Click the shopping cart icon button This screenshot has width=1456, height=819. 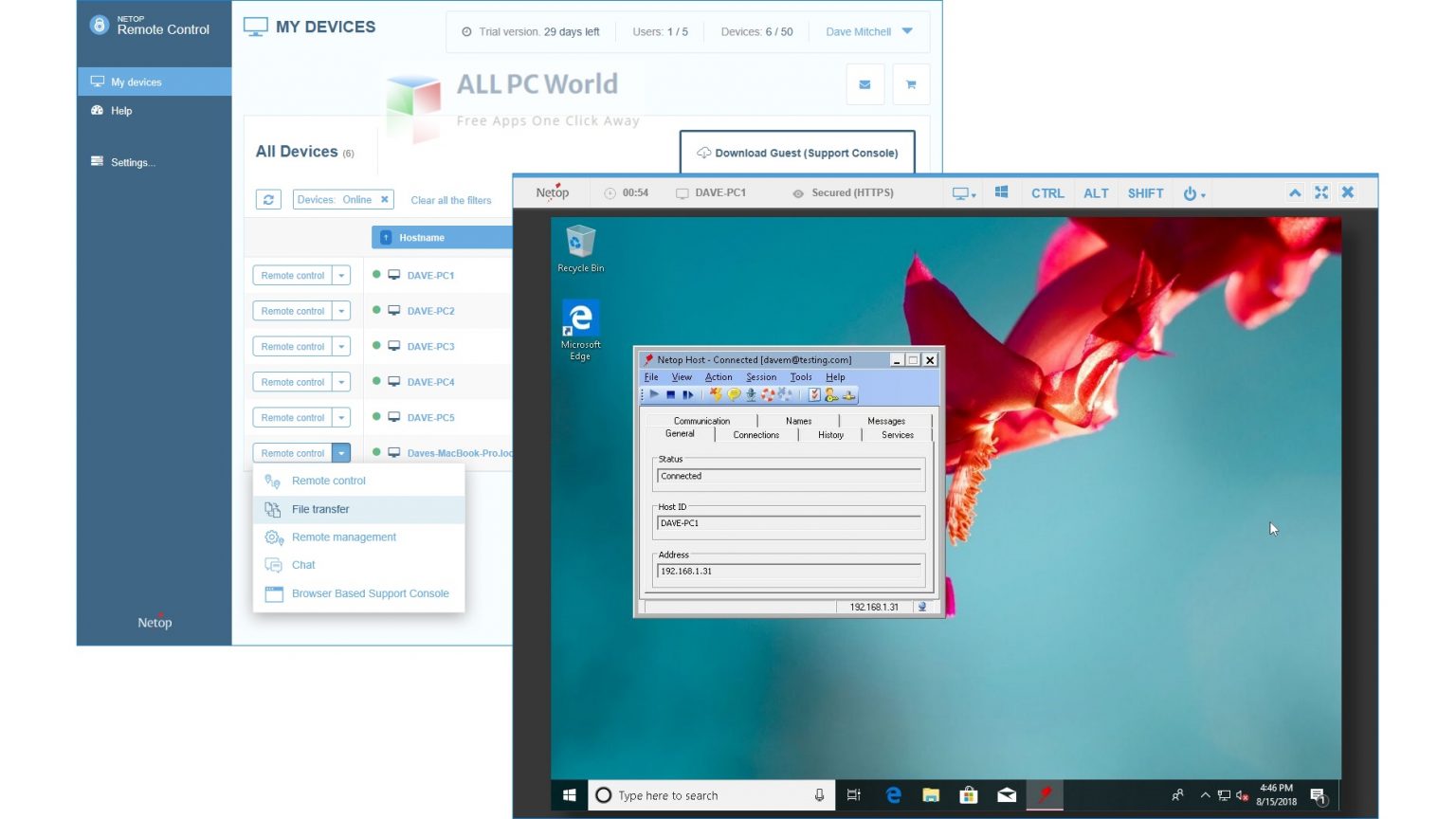point(911,84)
